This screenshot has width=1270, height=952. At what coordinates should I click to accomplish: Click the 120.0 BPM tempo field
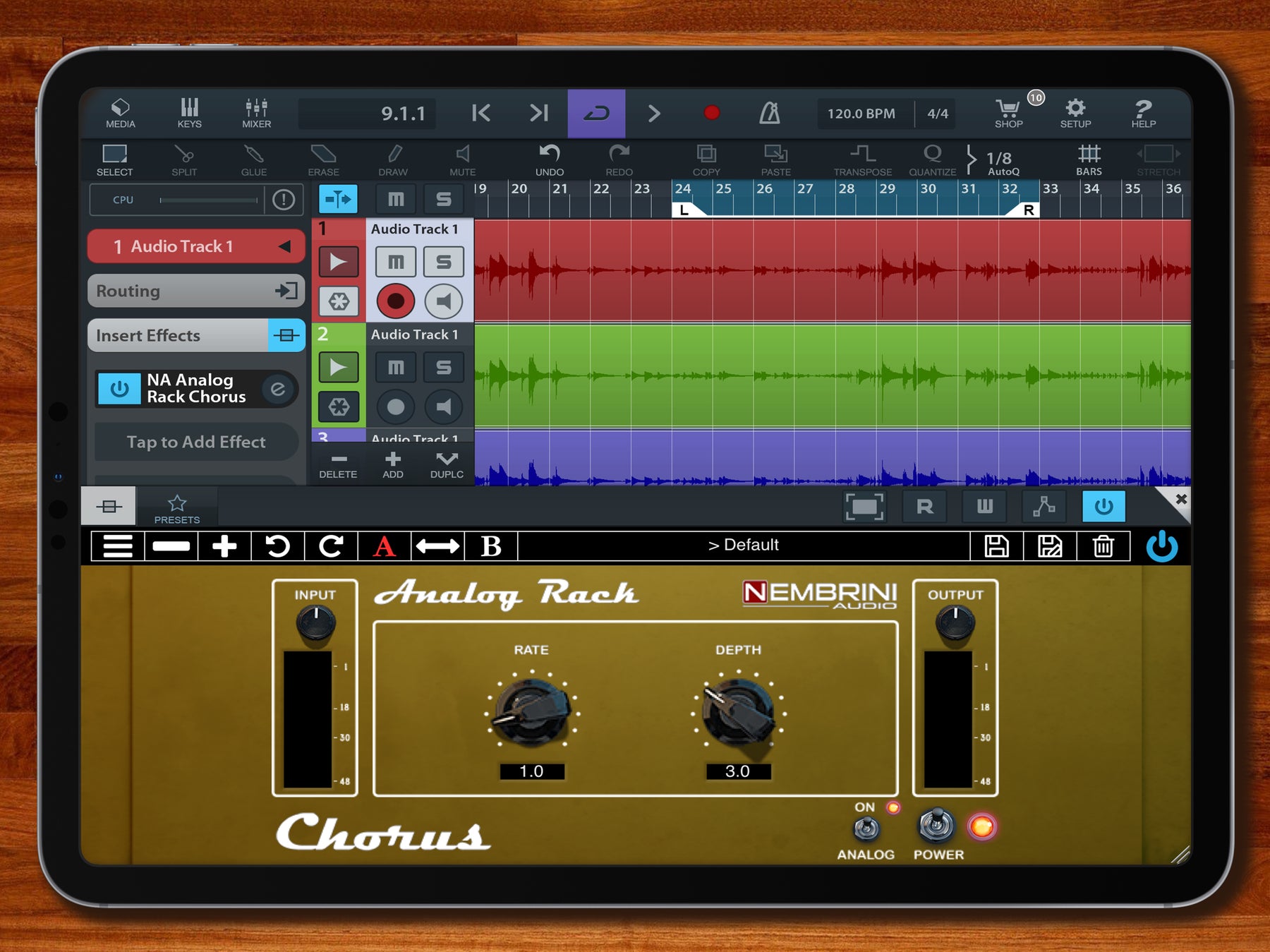[x=862, y=113]
